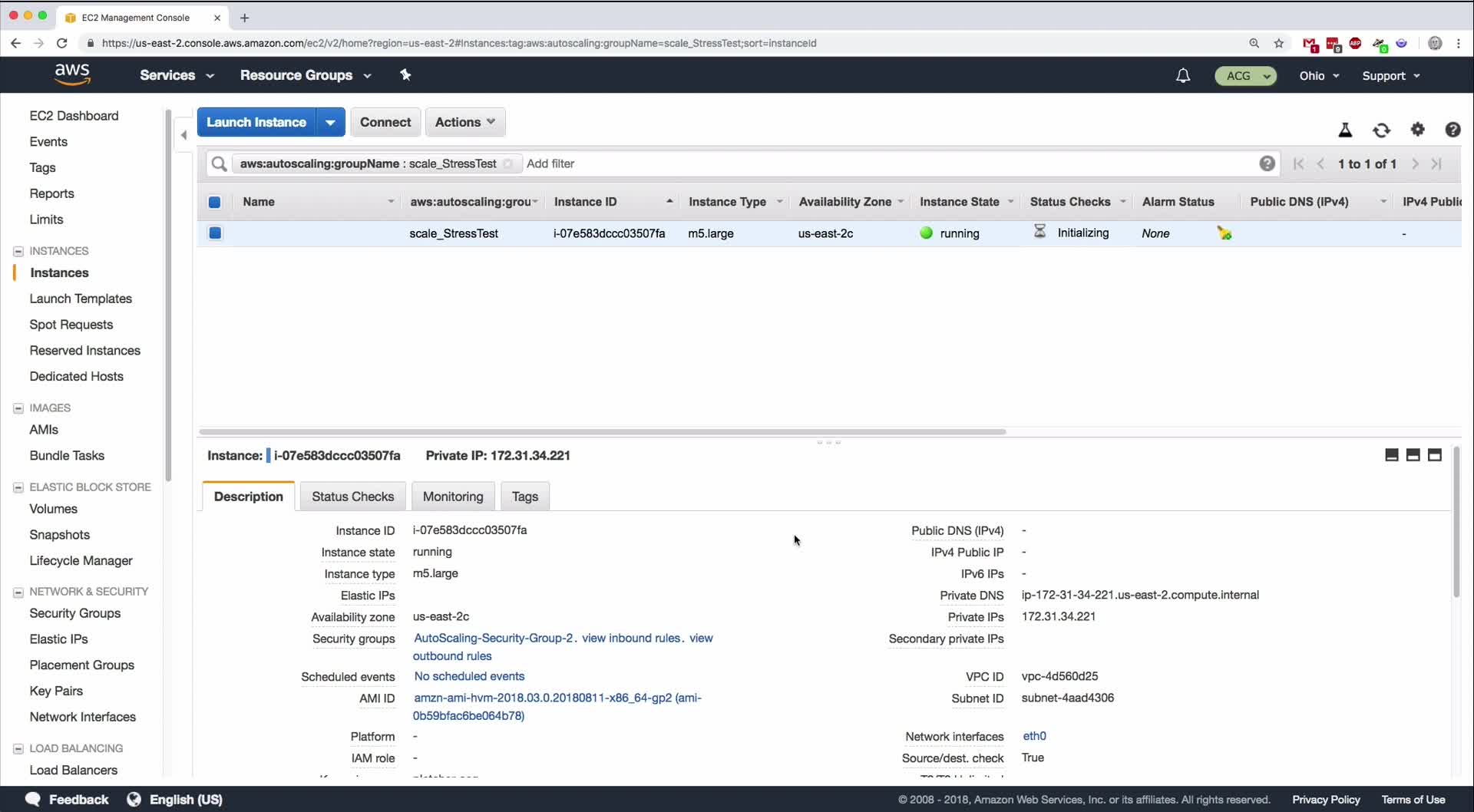Click the details pane vertical scrollbar
The width and height of the screenshot is (1474, 812).
tap(1456, 522)
